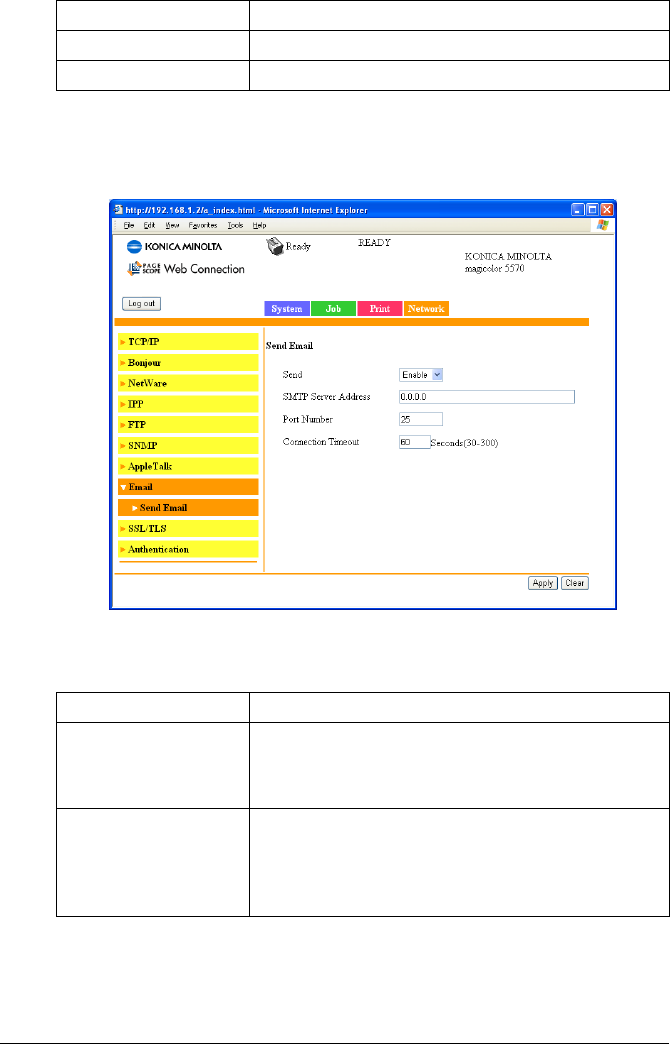
Task: Click the Clear button
Action: coord(575,583)
